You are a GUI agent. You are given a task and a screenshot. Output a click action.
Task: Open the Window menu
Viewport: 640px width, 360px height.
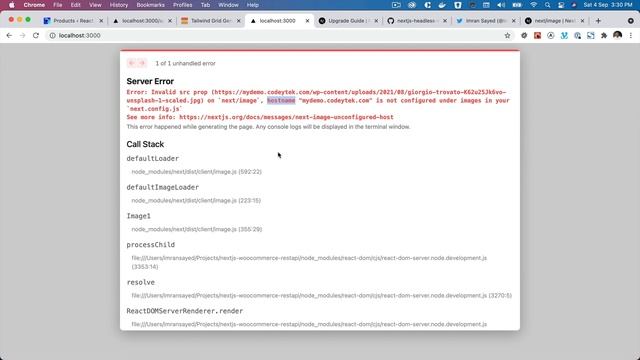[x=228, y=5]
